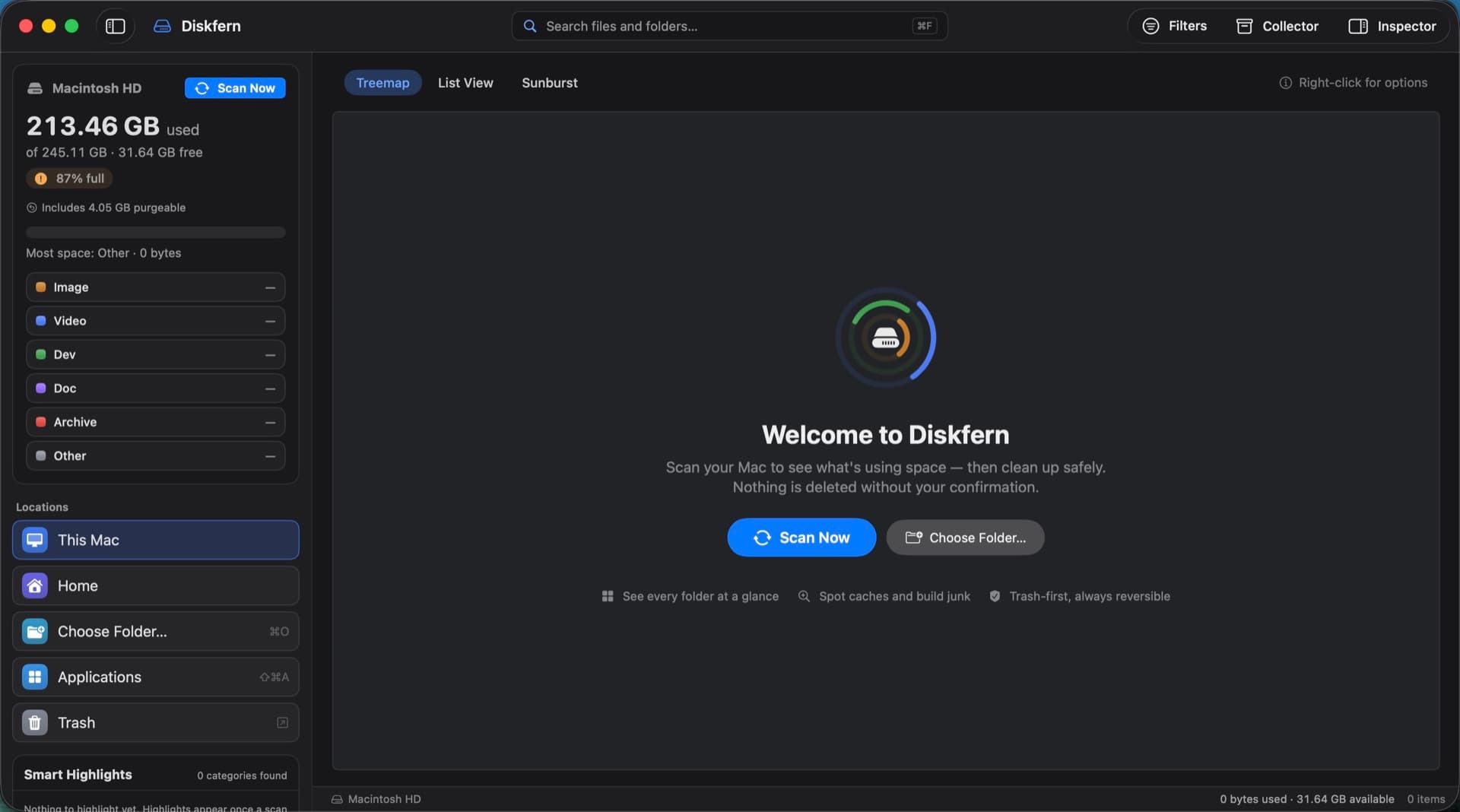This screenshot has height=812, width=1460.
Task: Toggle the sidebar panel icon
Action: [x=115, y=26]
